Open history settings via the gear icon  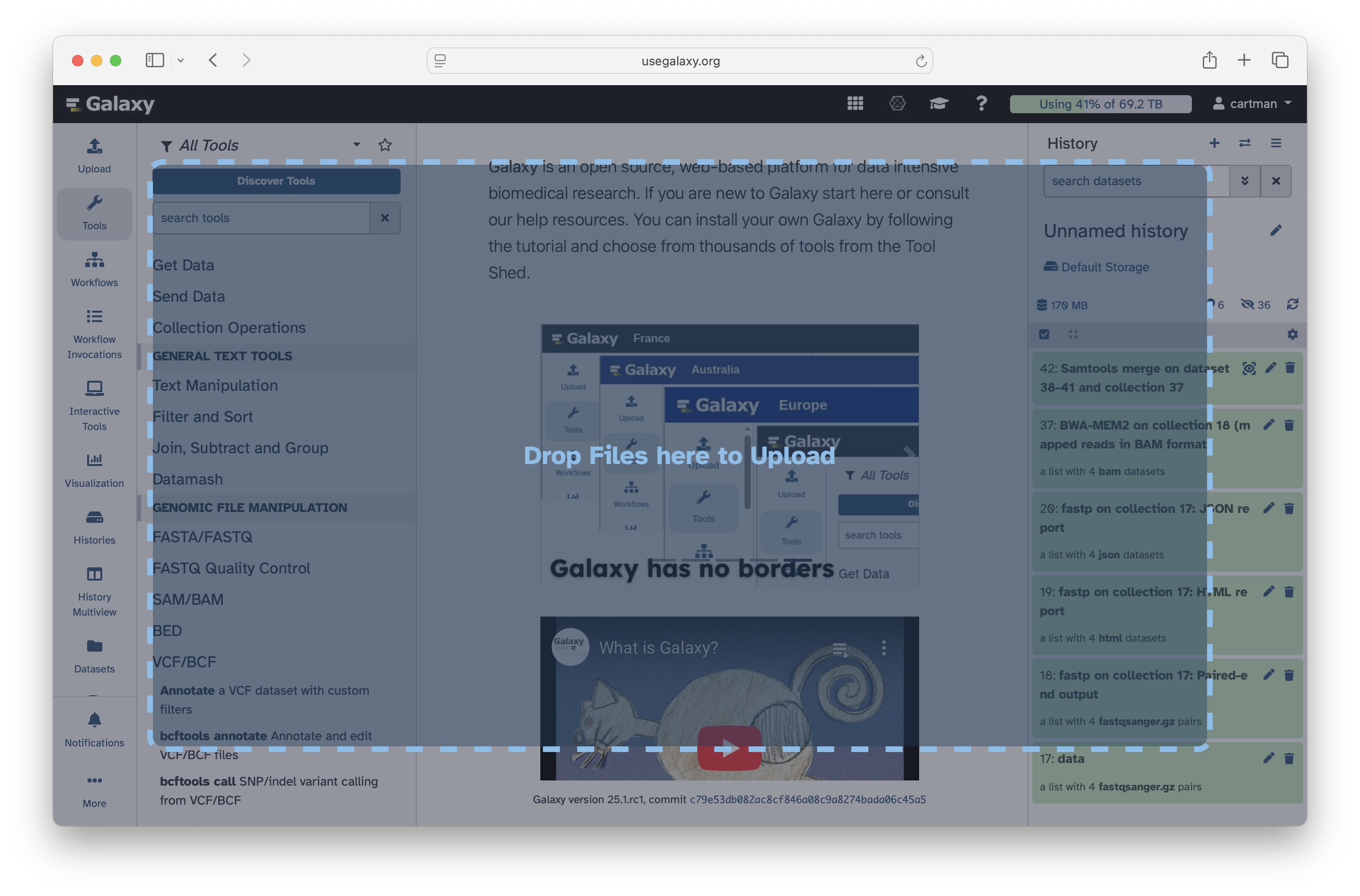click(x=1293, y=334)
